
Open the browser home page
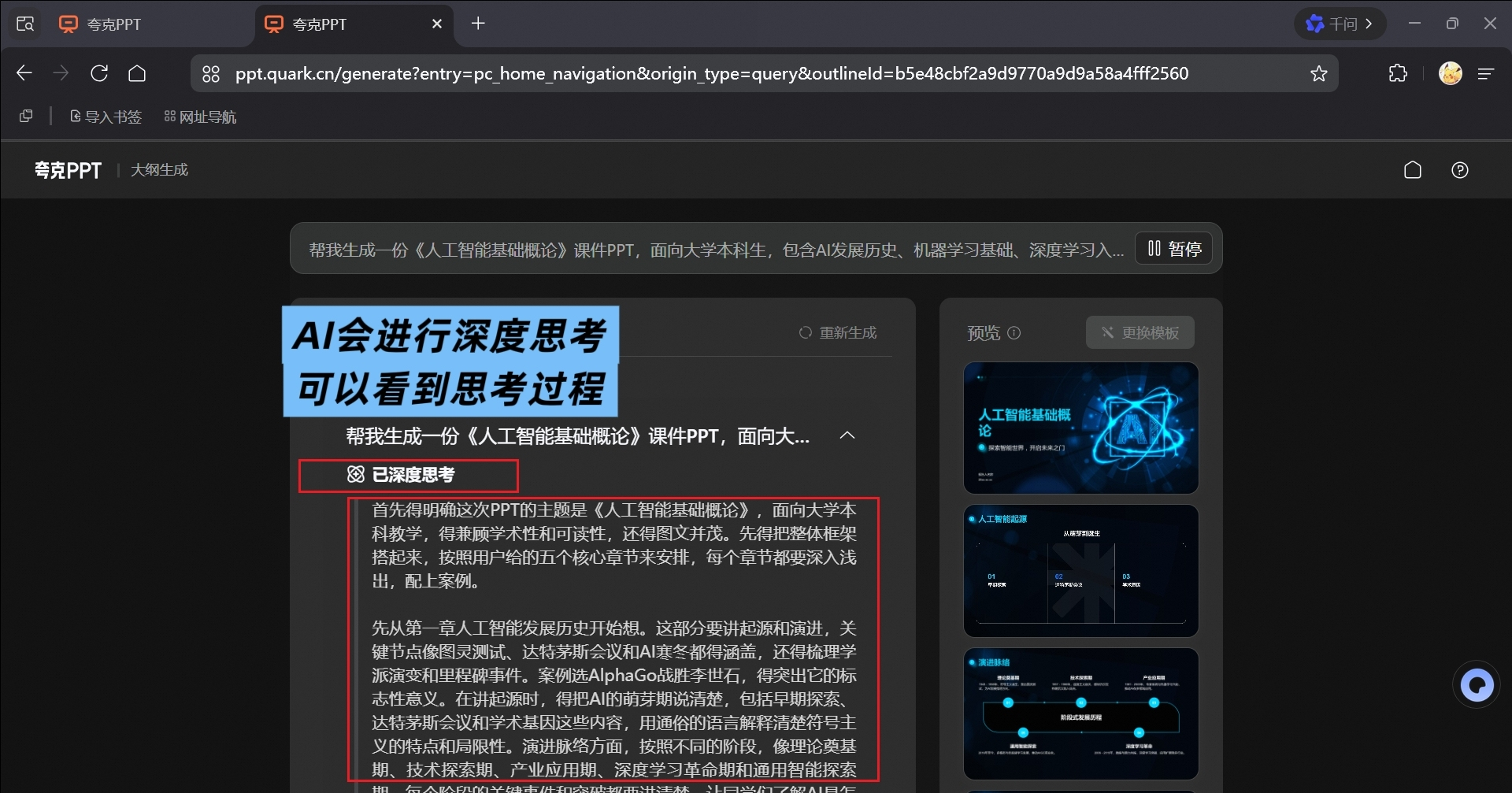[137, 73]
